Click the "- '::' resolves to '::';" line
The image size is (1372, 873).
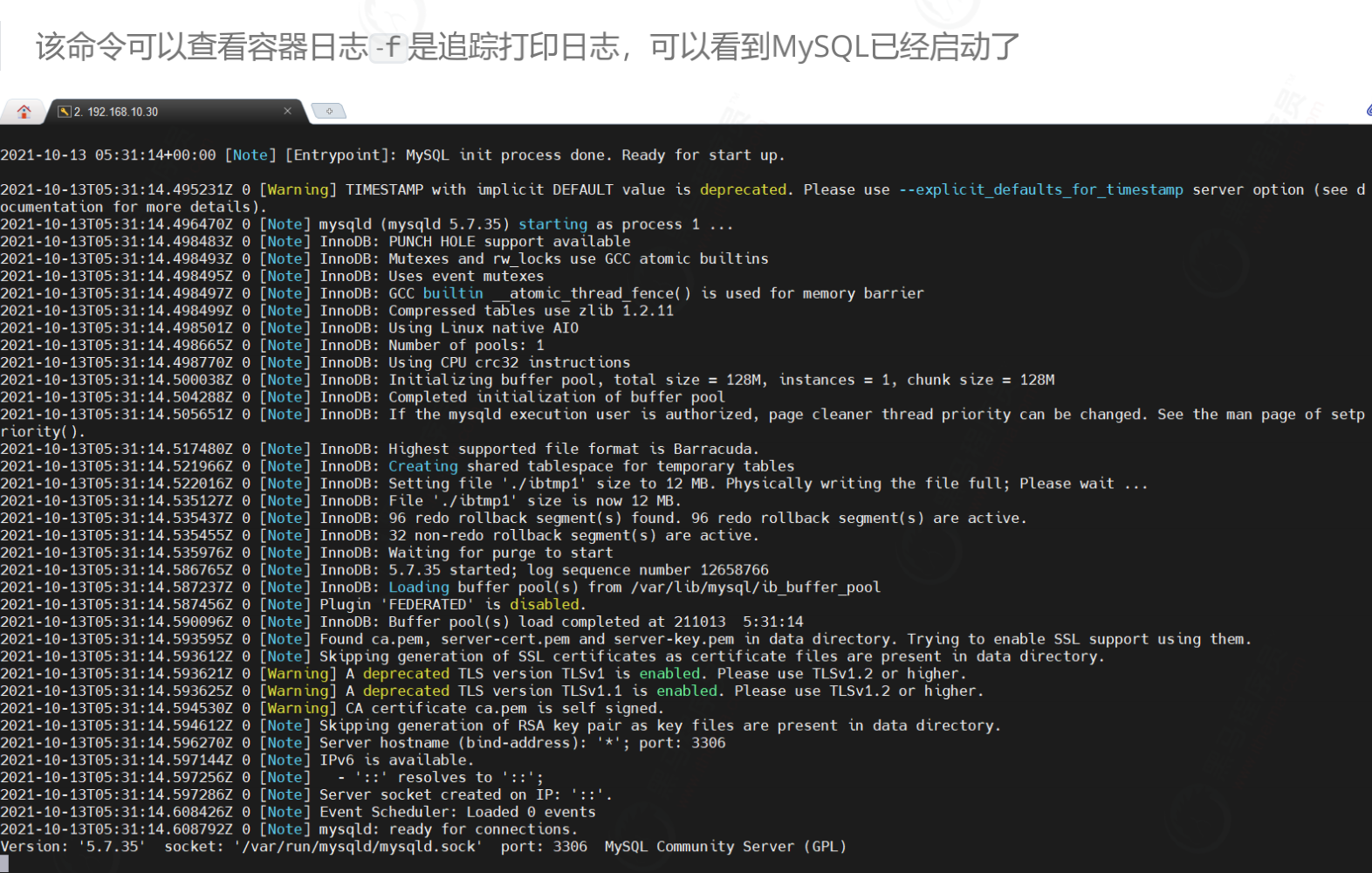point(440,777)
